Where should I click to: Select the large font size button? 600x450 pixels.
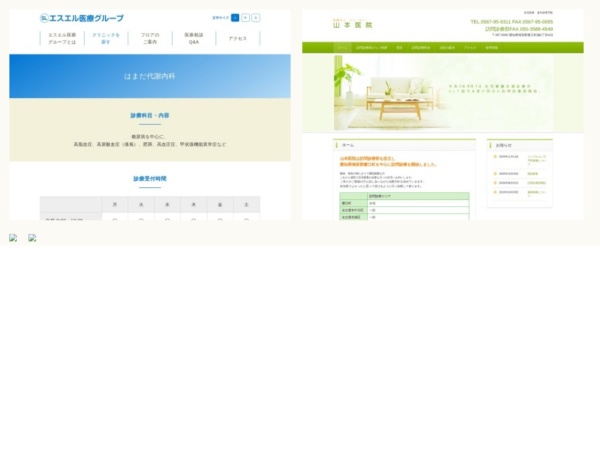click(256, 18)
